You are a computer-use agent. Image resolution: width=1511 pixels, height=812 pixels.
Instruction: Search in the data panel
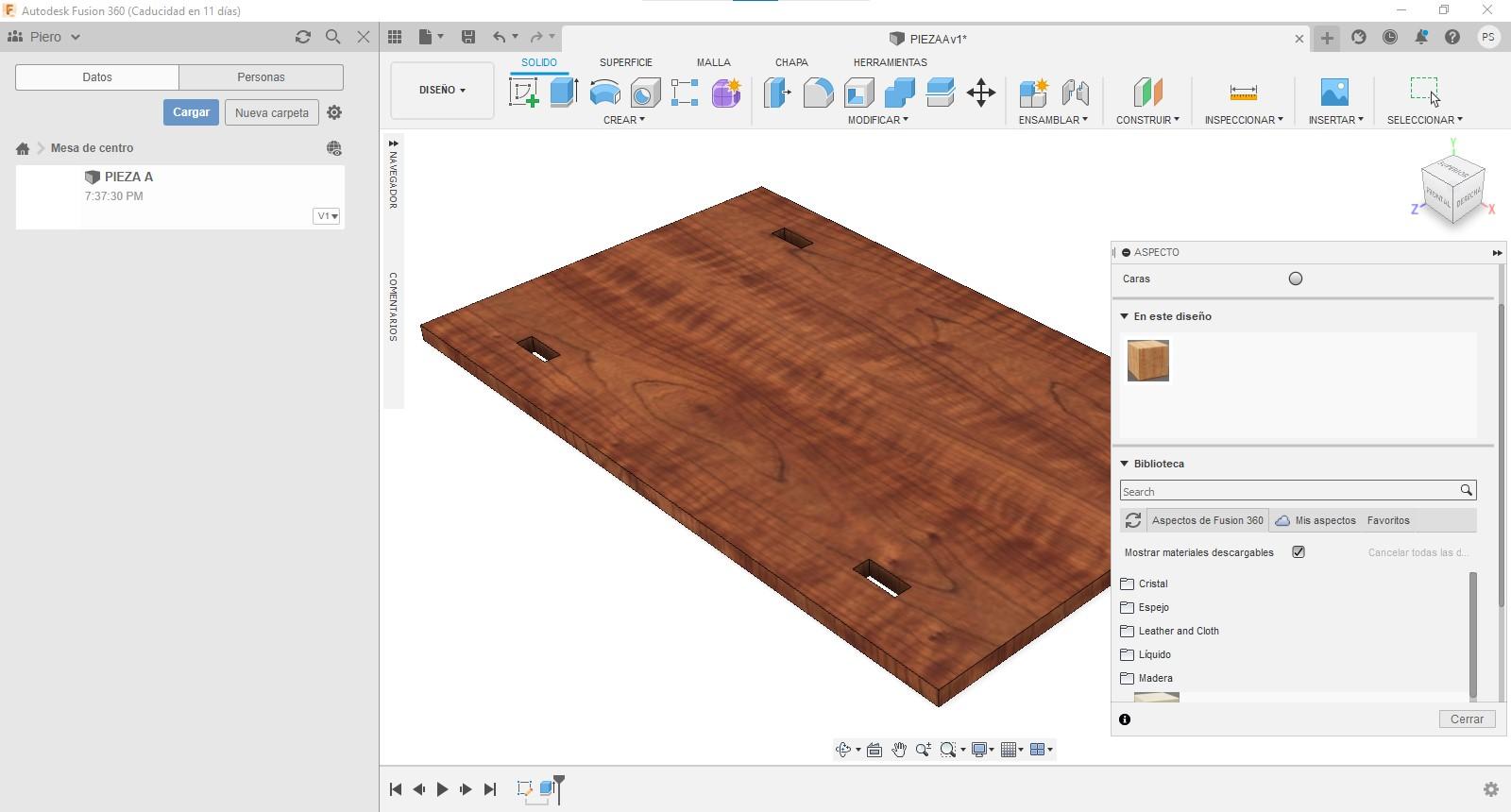click(x=332, y=37)
